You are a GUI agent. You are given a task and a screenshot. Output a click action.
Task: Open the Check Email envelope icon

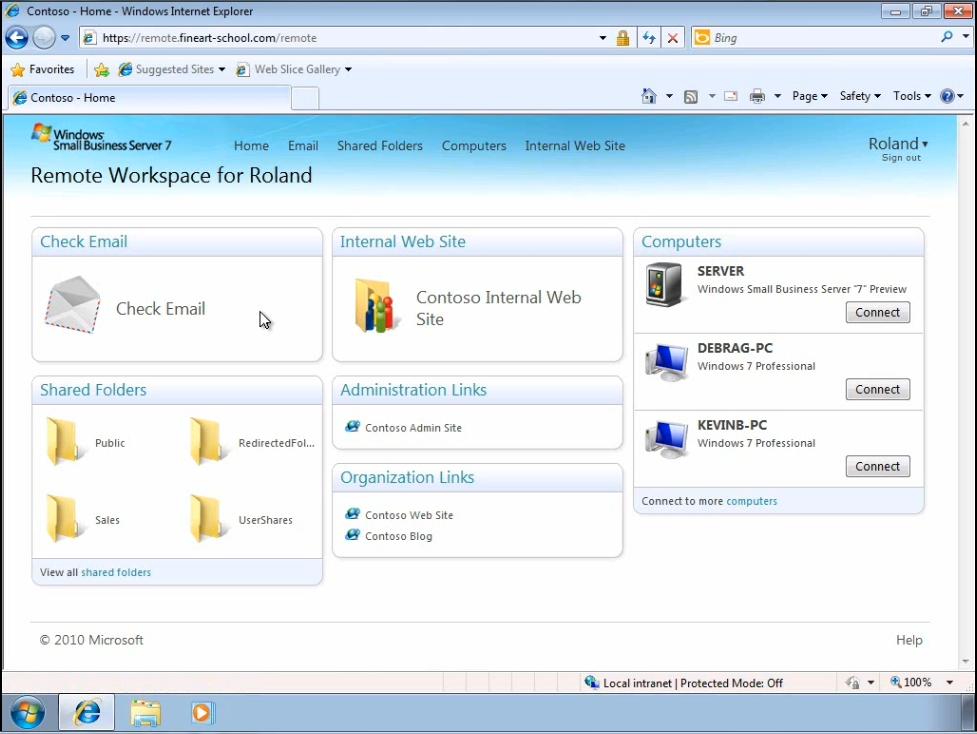[x=72, y=305]
